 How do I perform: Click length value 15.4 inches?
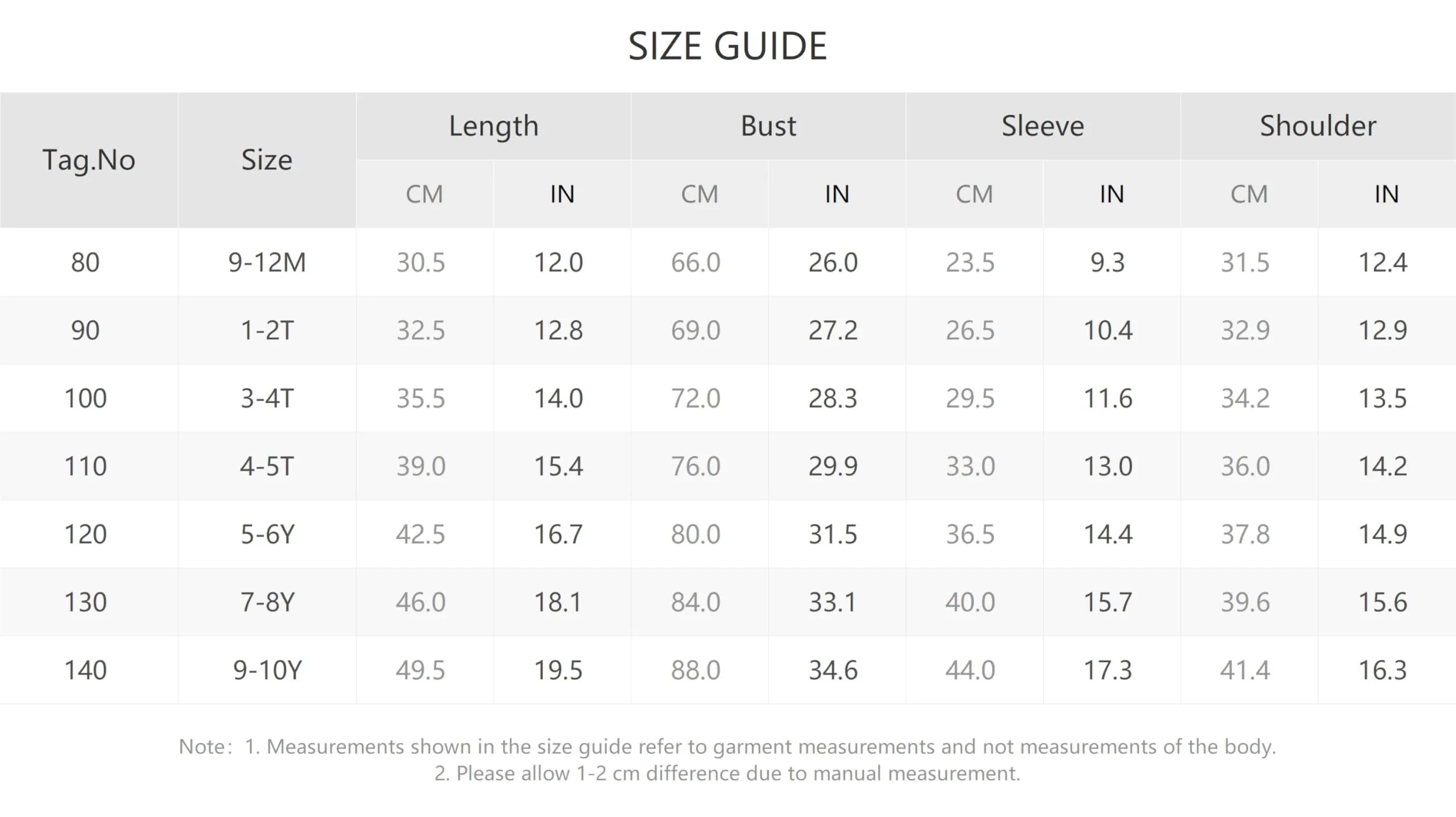559,466
